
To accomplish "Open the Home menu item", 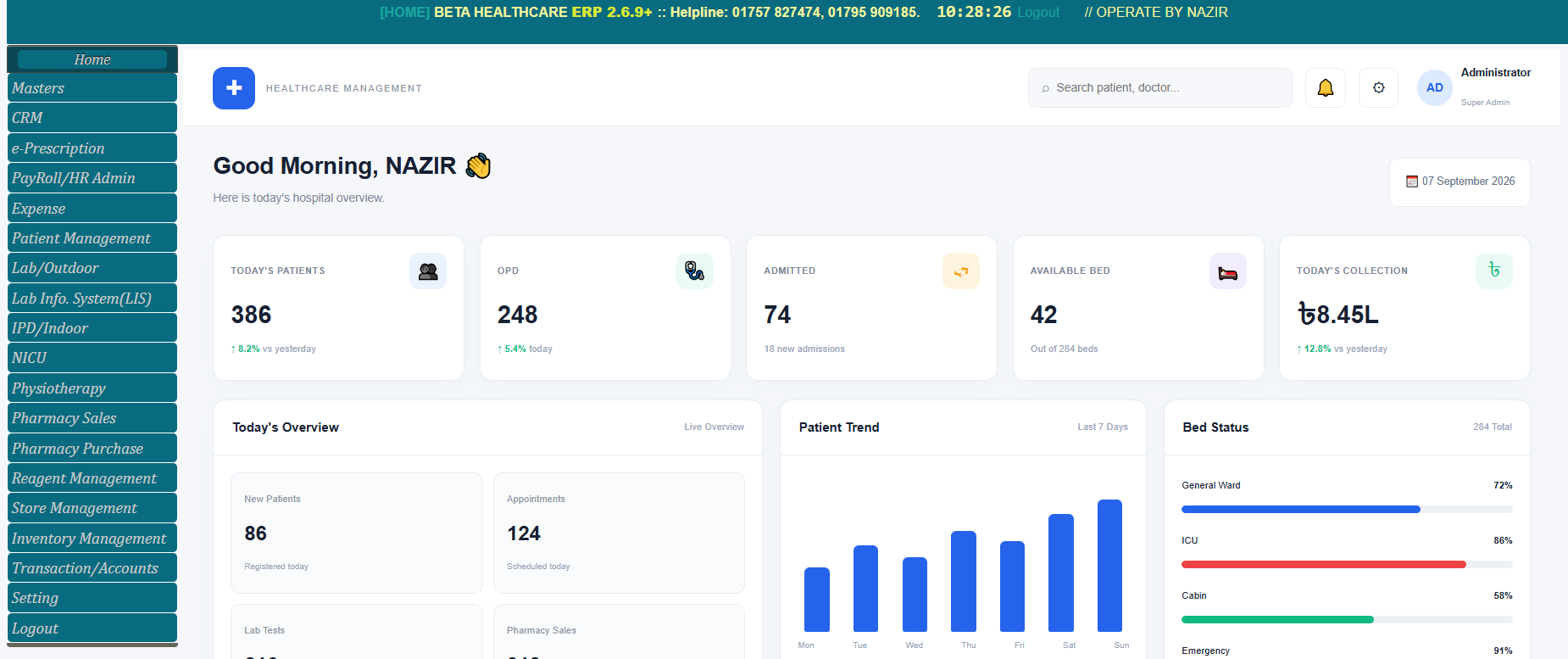I will [92, 59].
